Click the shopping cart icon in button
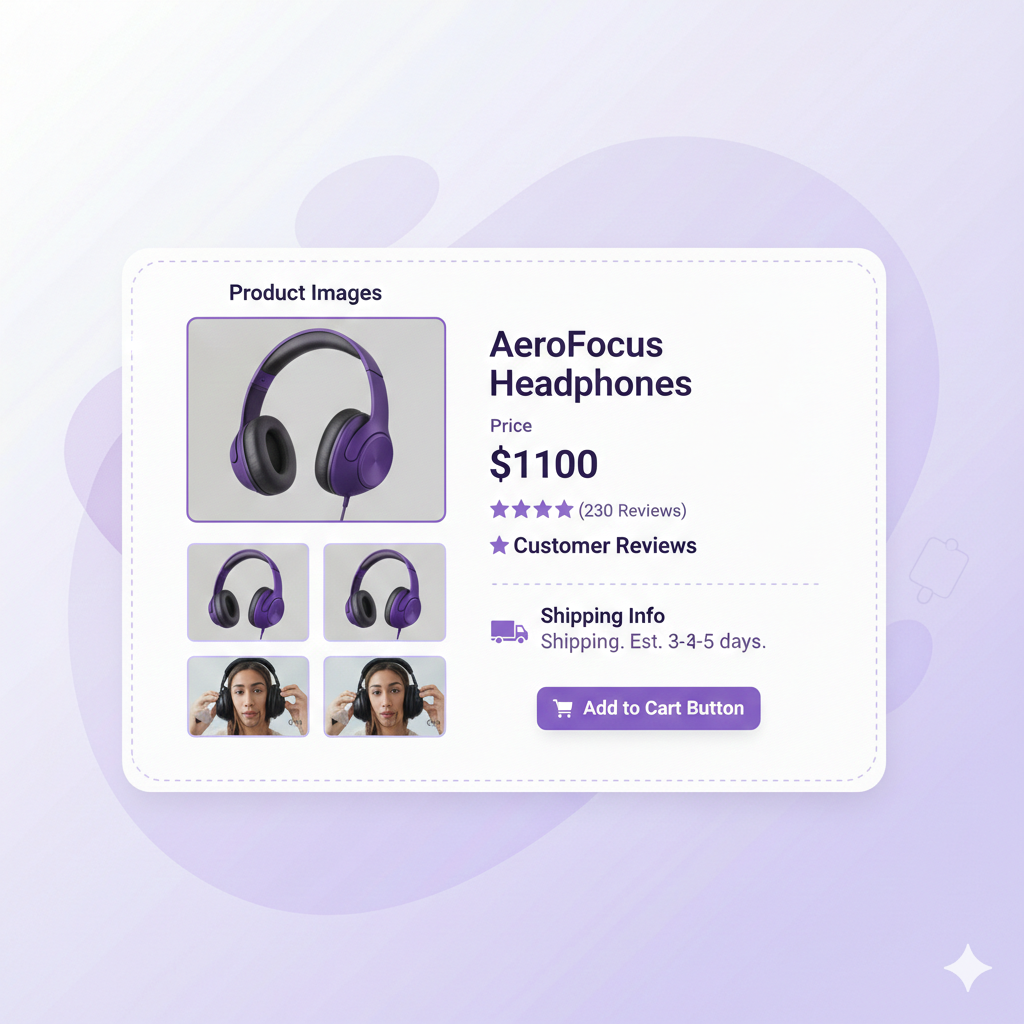 [x=562, y=709]
